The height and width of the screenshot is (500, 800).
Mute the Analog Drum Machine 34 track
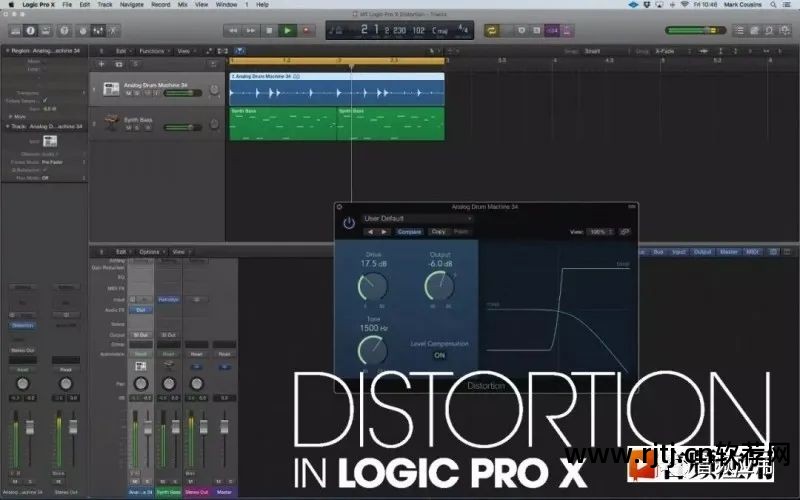tap(129, 93)
